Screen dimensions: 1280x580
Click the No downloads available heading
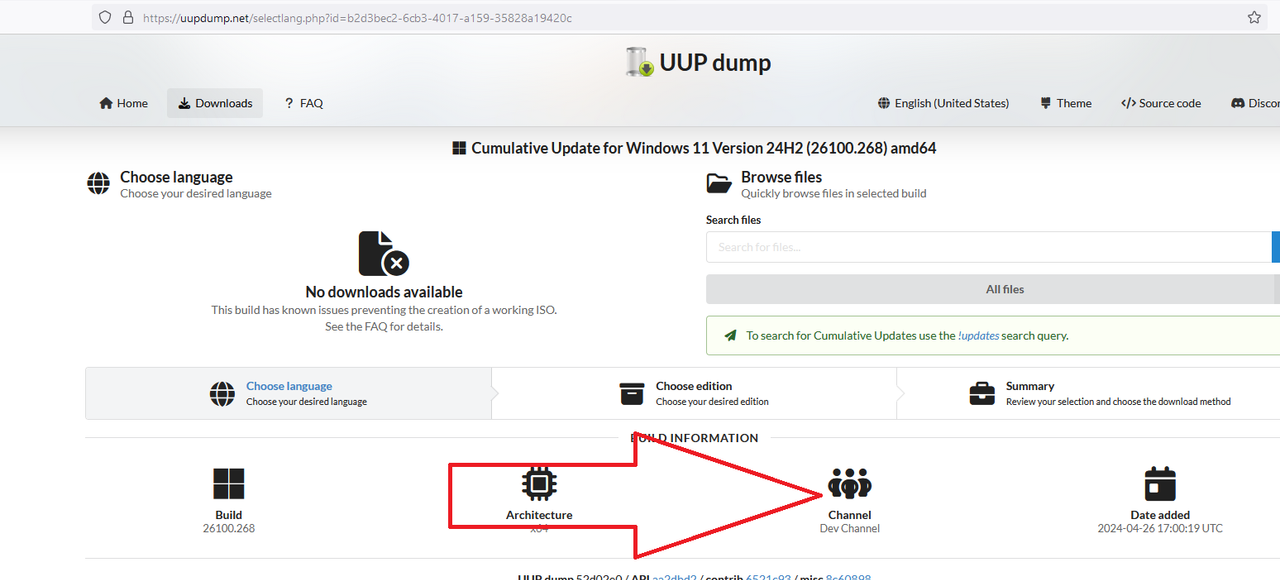[384, 292]
